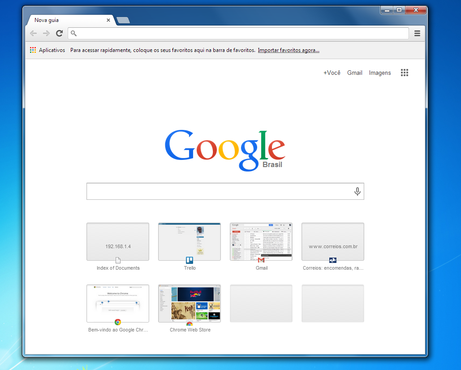Follow the Importar favoritos agora link

pos(288,50)
